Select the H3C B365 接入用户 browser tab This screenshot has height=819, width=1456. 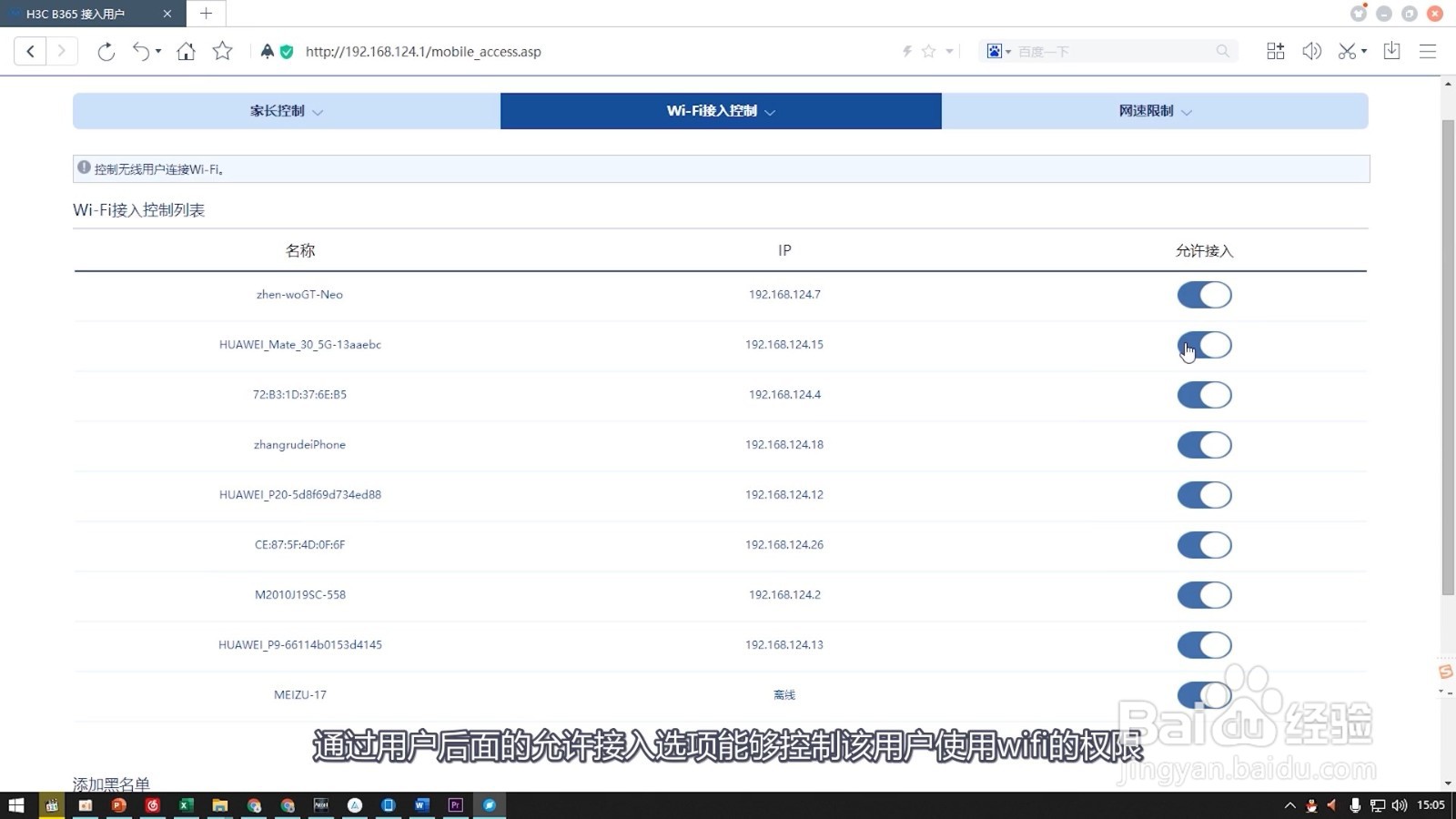(91, 14)
